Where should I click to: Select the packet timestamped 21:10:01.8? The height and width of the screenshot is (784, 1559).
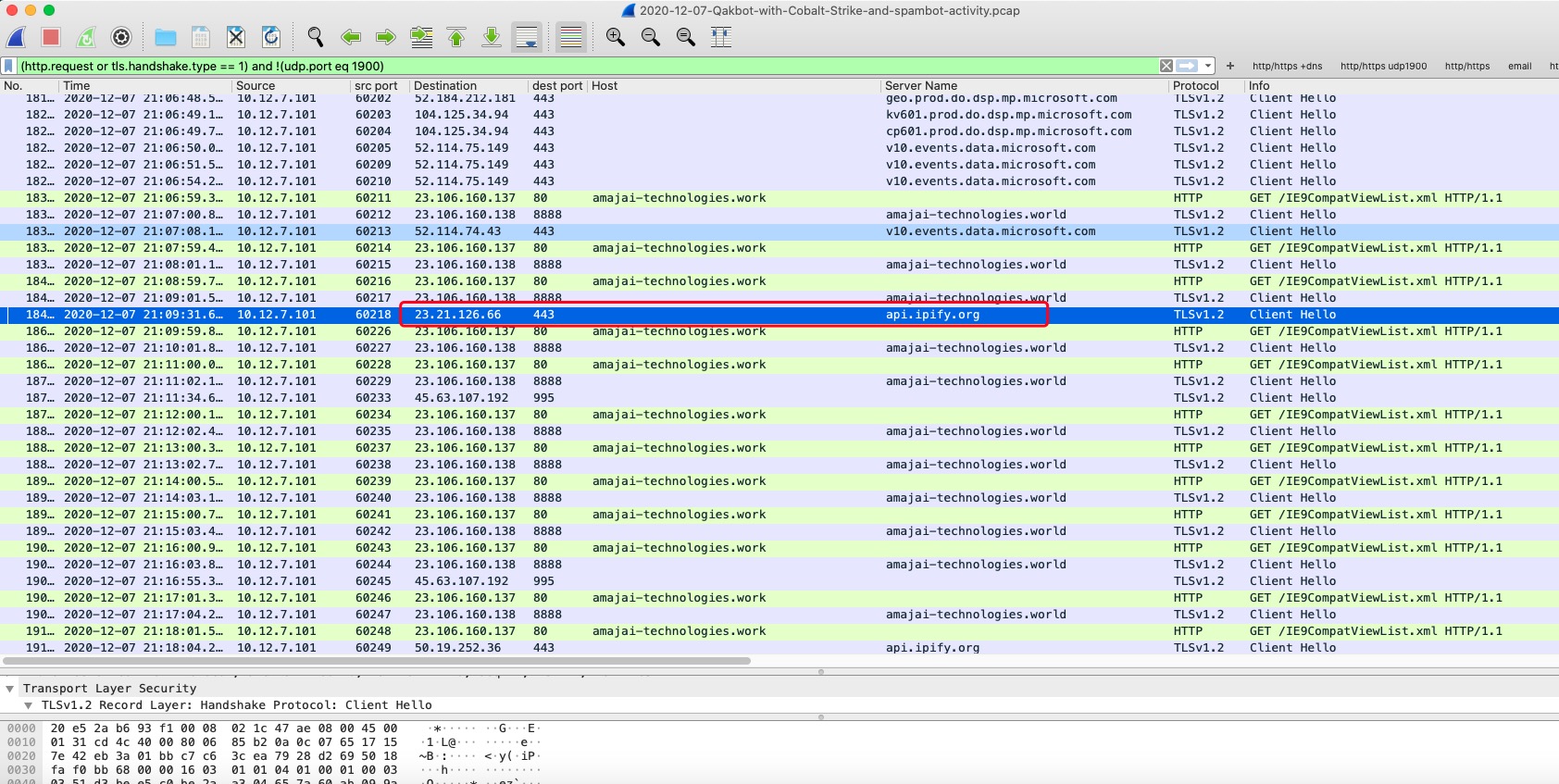point(779,348)
